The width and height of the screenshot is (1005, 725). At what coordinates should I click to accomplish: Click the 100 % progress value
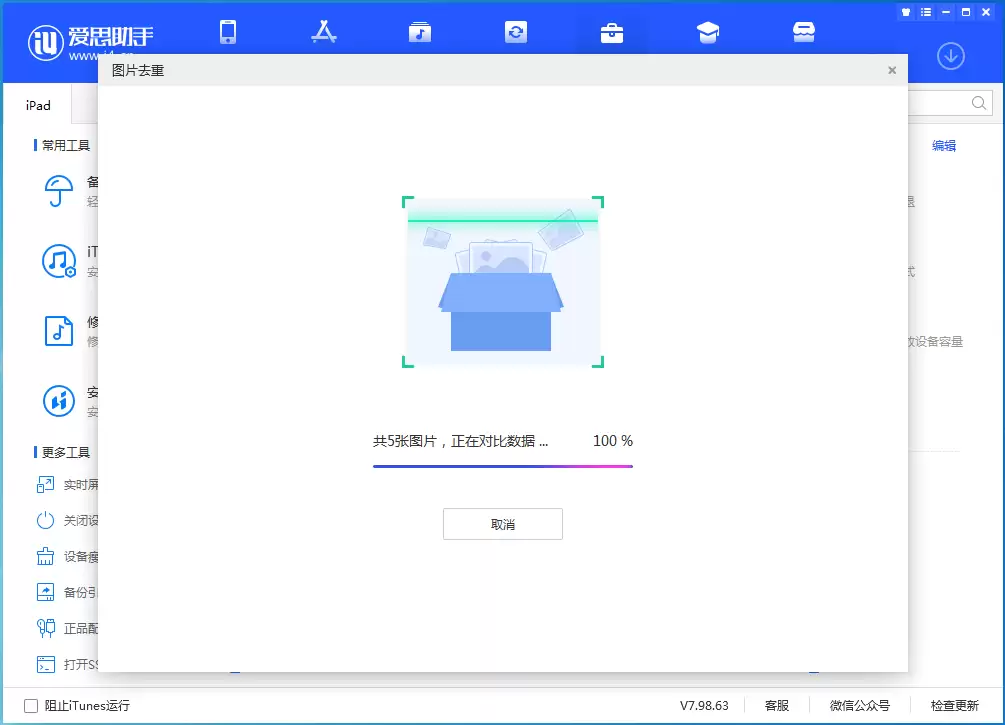coord(613,441)
